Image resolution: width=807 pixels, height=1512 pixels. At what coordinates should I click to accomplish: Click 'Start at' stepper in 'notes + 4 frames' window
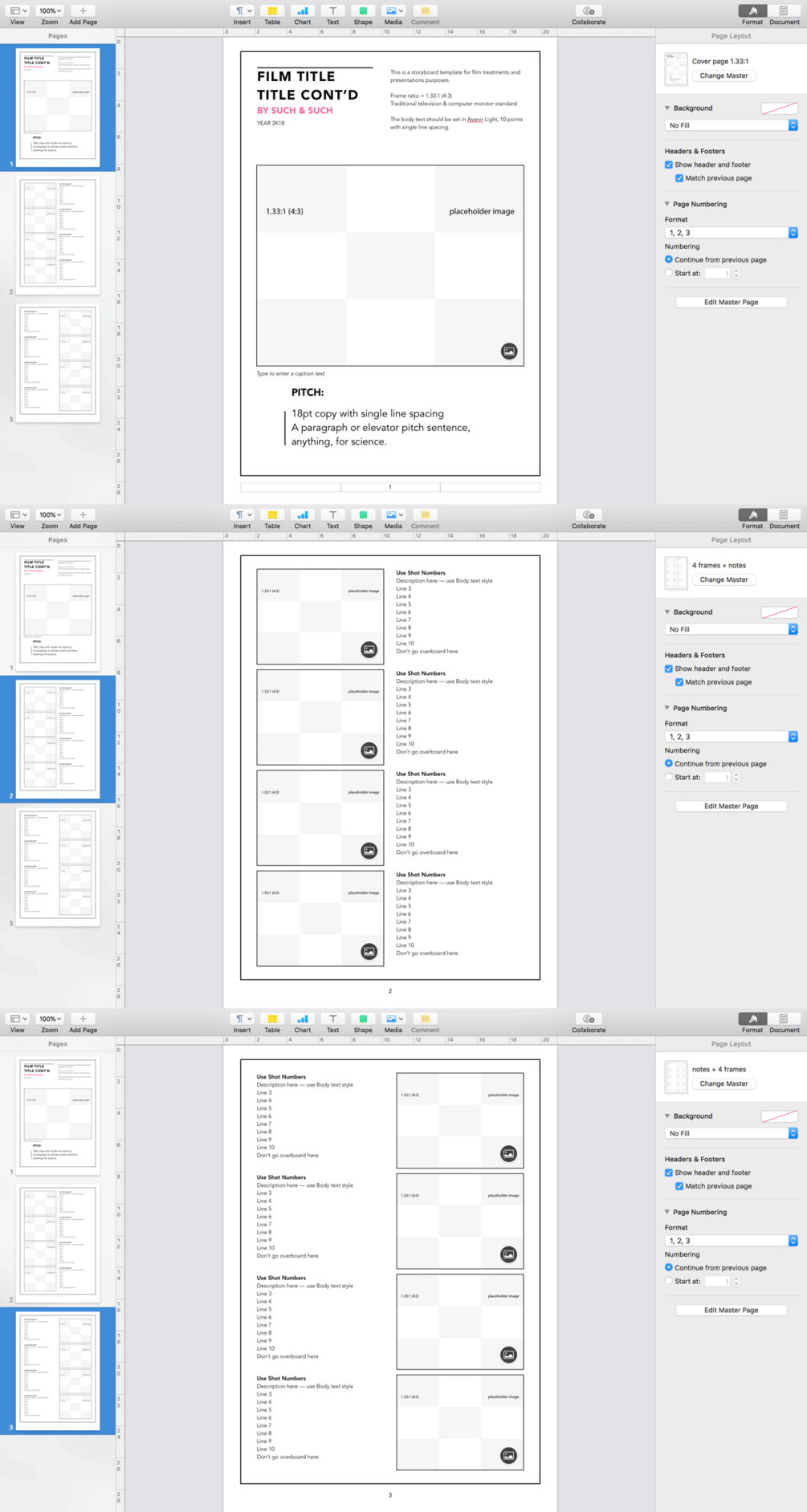pos(736,1282)
